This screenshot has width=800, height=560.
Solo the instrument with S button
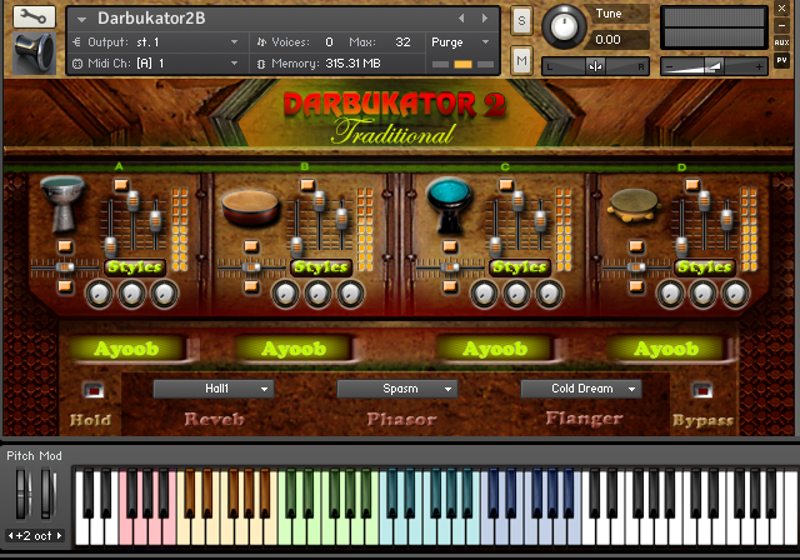tap(521, 21)
